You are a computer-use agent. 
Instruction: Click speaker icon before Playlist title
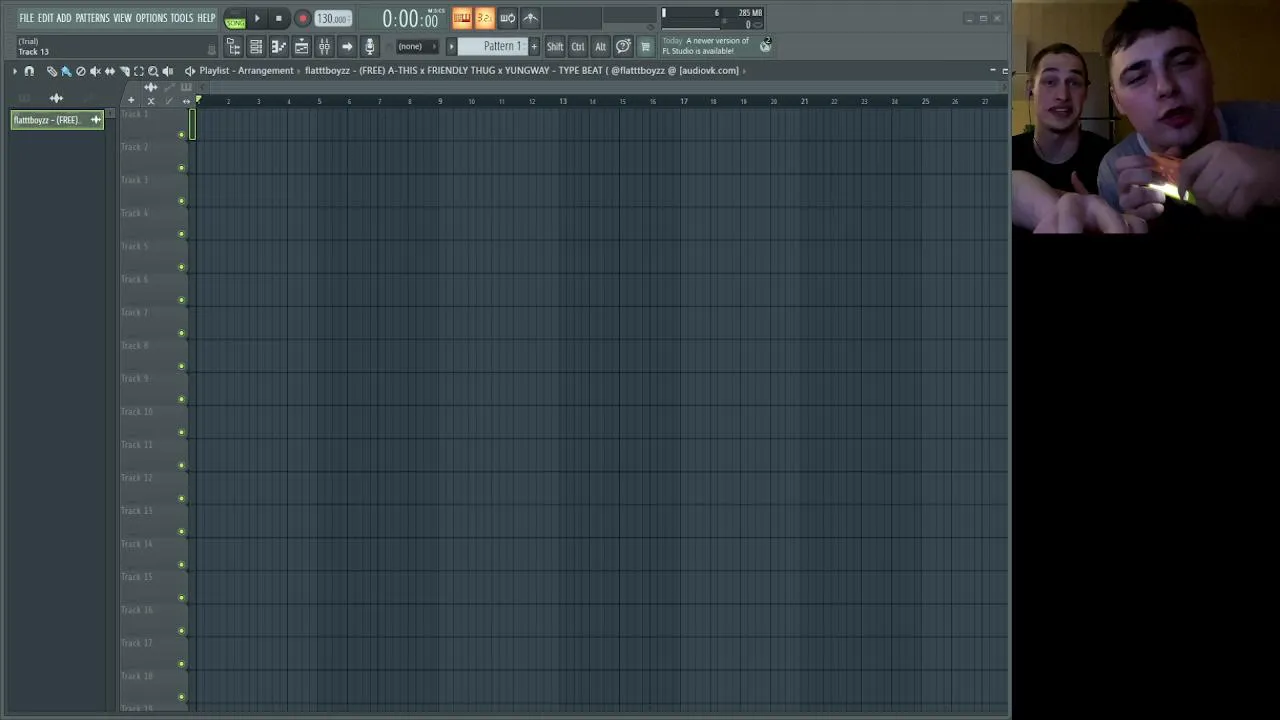(x=190, y=71)
